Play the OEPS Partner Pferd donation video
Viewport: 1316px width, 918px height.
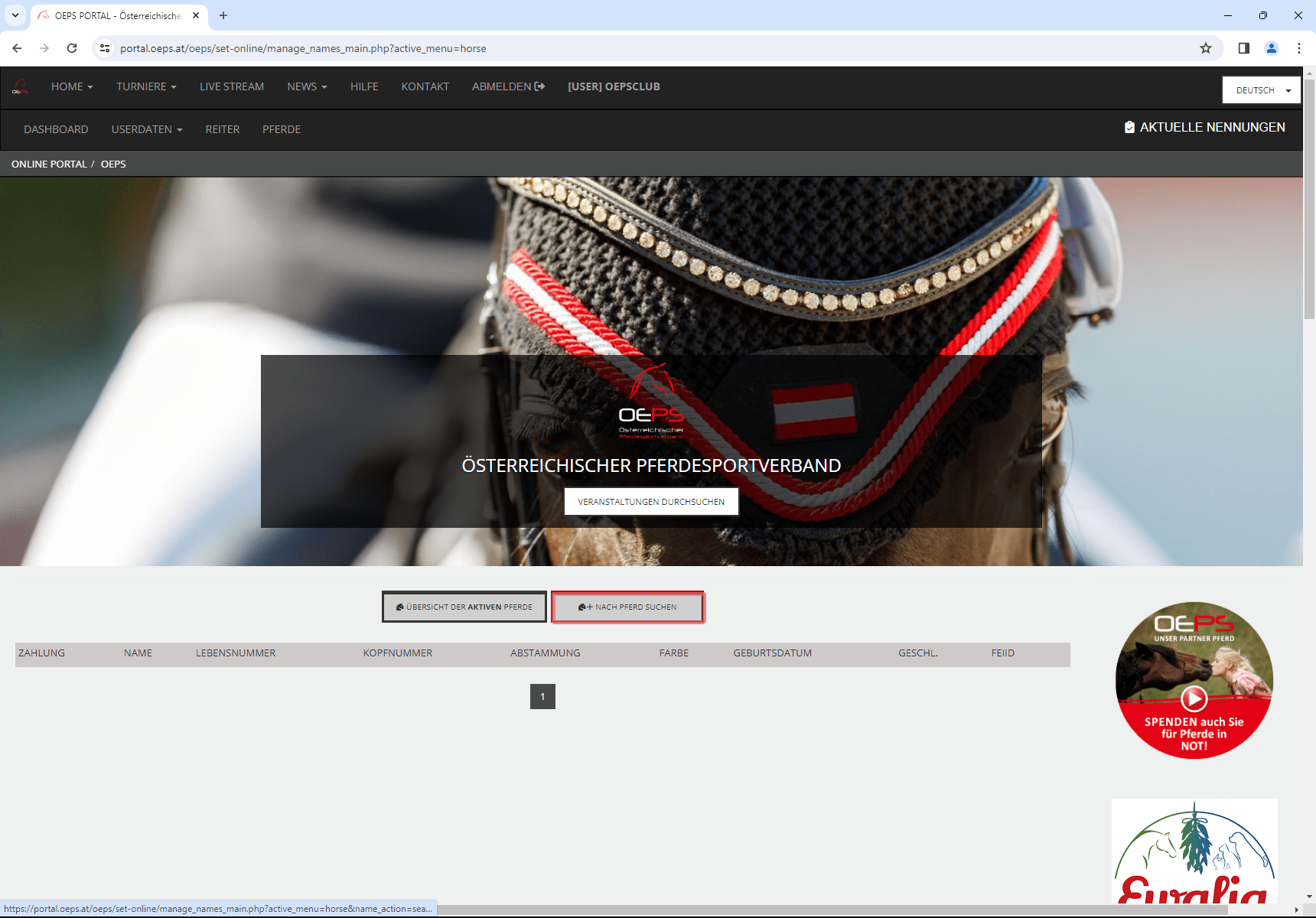(1194, 698)
